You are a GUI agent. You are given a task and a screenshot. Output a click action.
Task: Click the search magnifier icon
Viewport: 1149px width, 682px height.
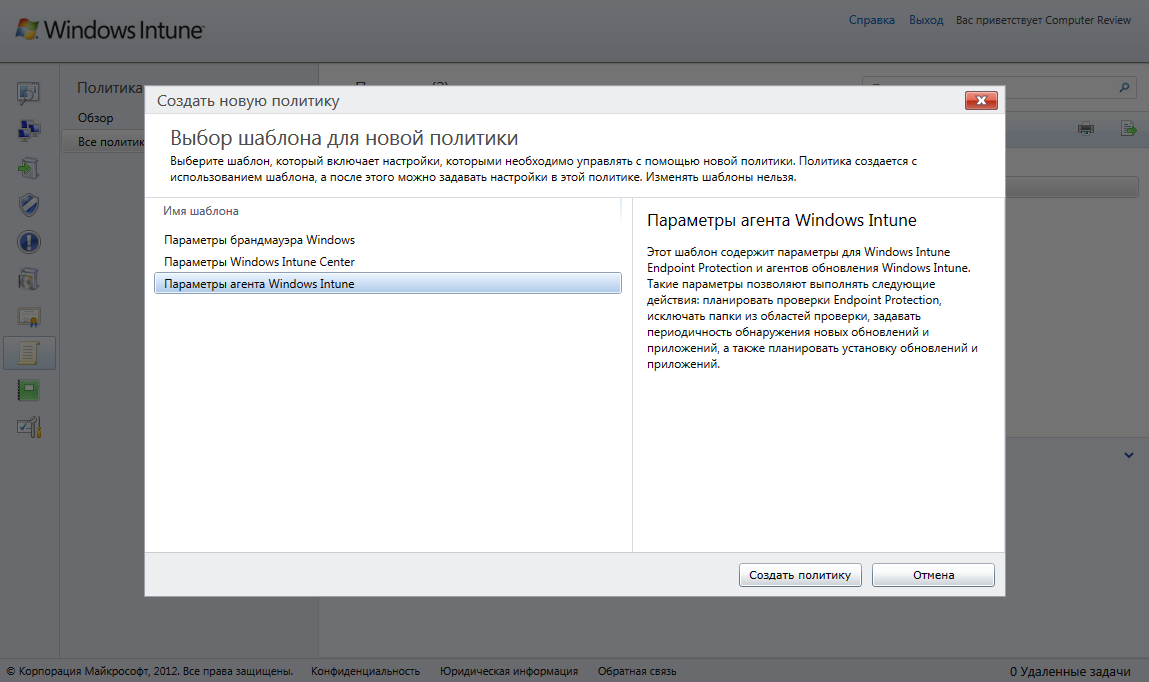click(1125, 88)
